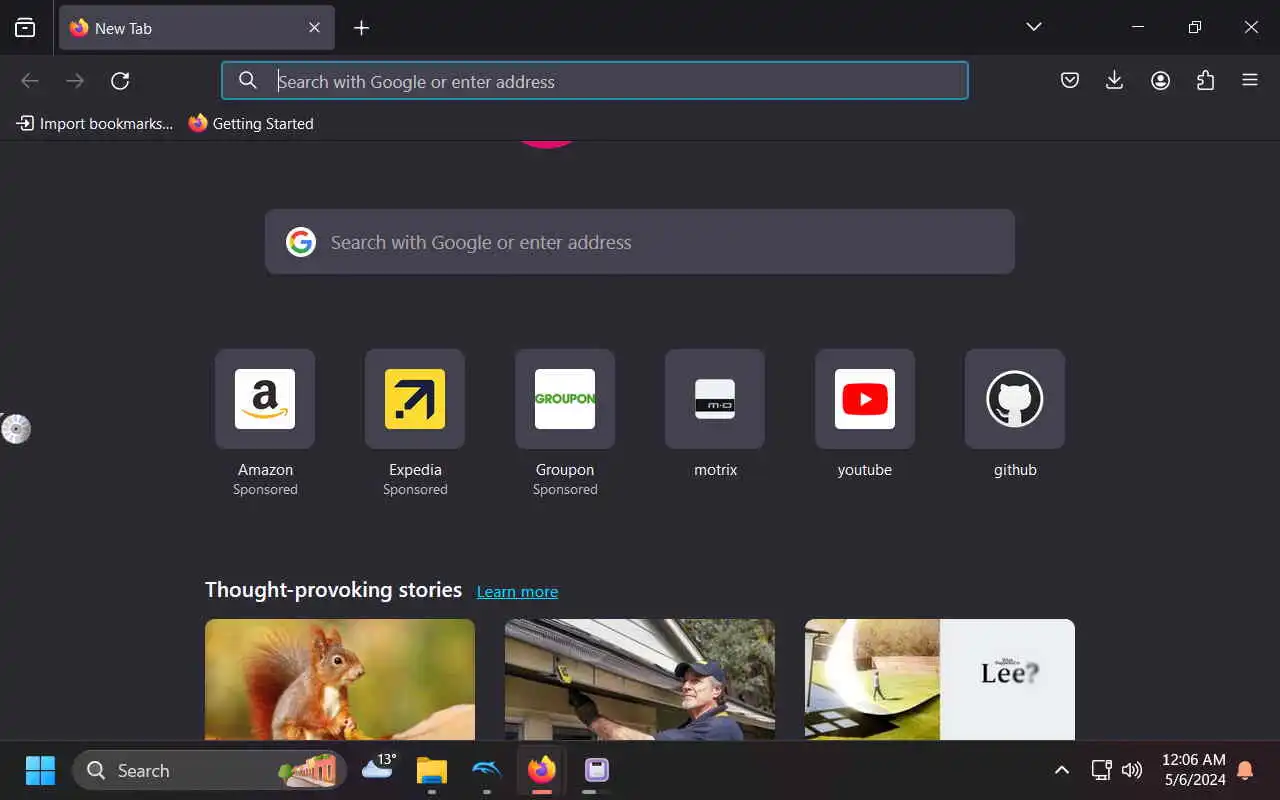1280x800 pixels.
Task: Go forward one page
Action: click(75, 81)
